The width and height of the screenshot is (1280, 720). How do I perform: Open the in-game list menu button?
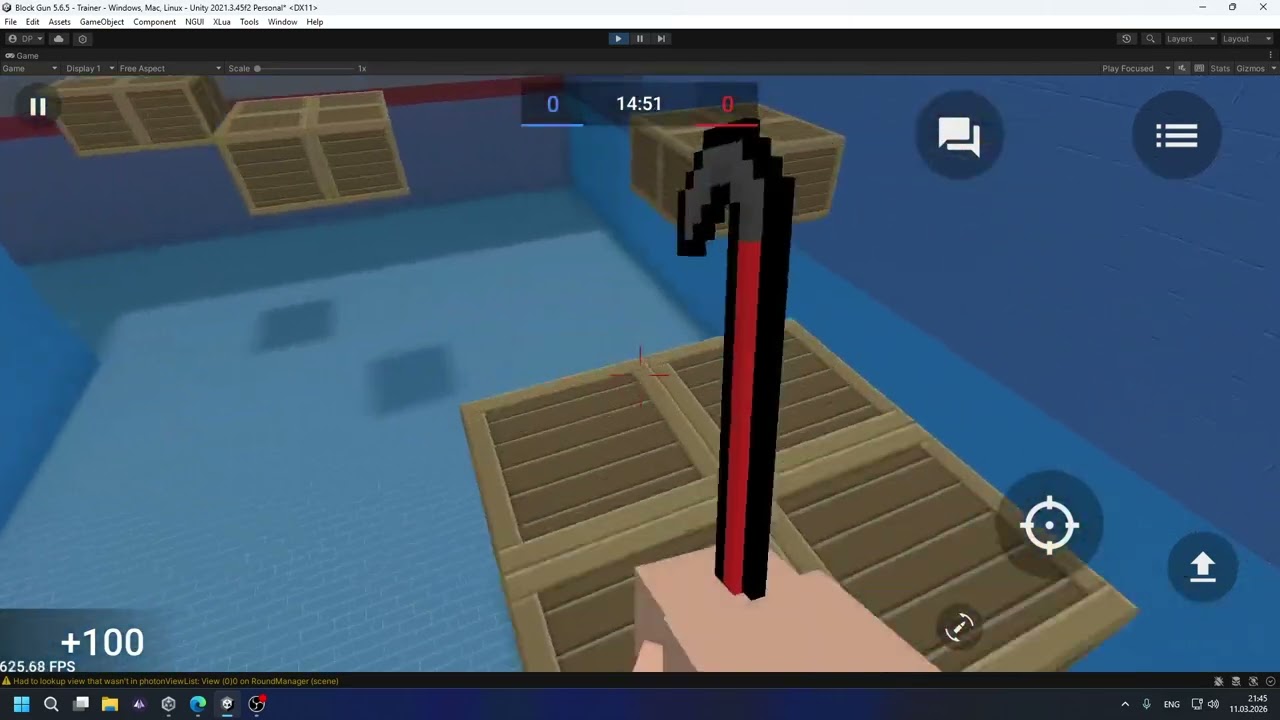coord(1176,136)
